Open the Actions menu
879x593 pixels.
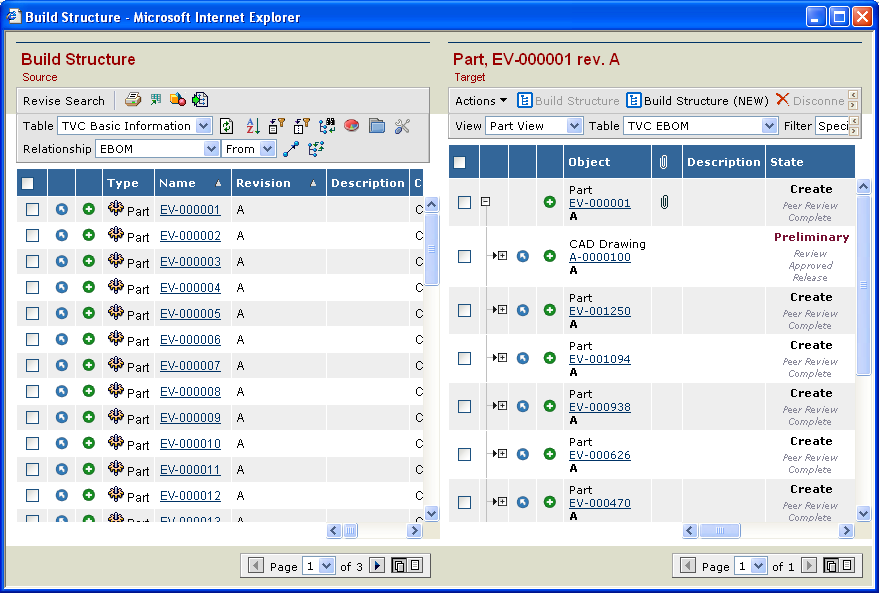click(481, 100)
